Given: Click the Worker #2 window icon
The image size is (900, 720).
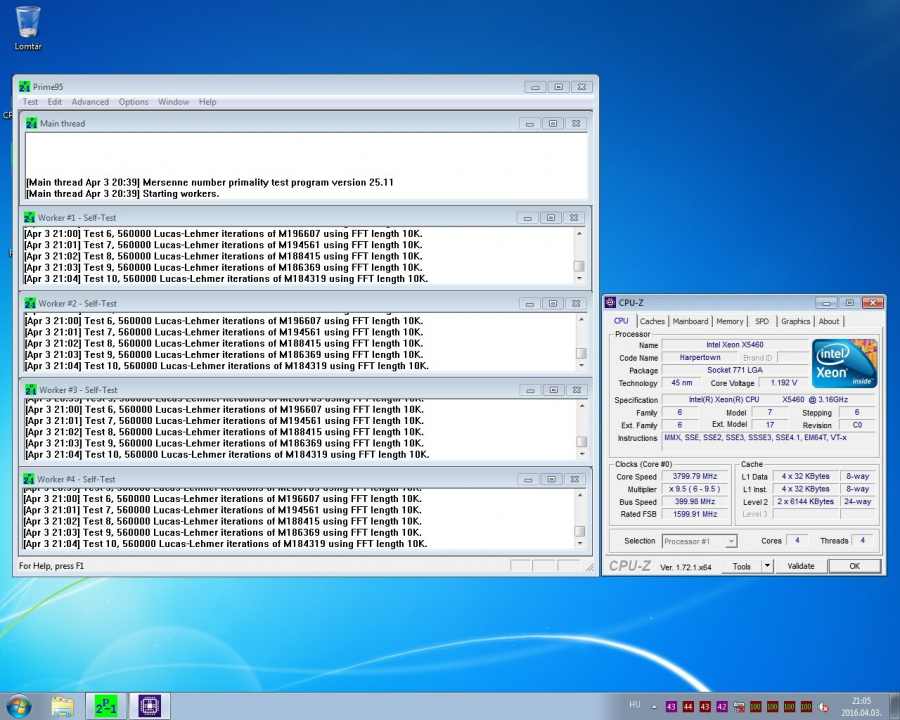Looking at the screenshot, I should click(x=30, y=303).
